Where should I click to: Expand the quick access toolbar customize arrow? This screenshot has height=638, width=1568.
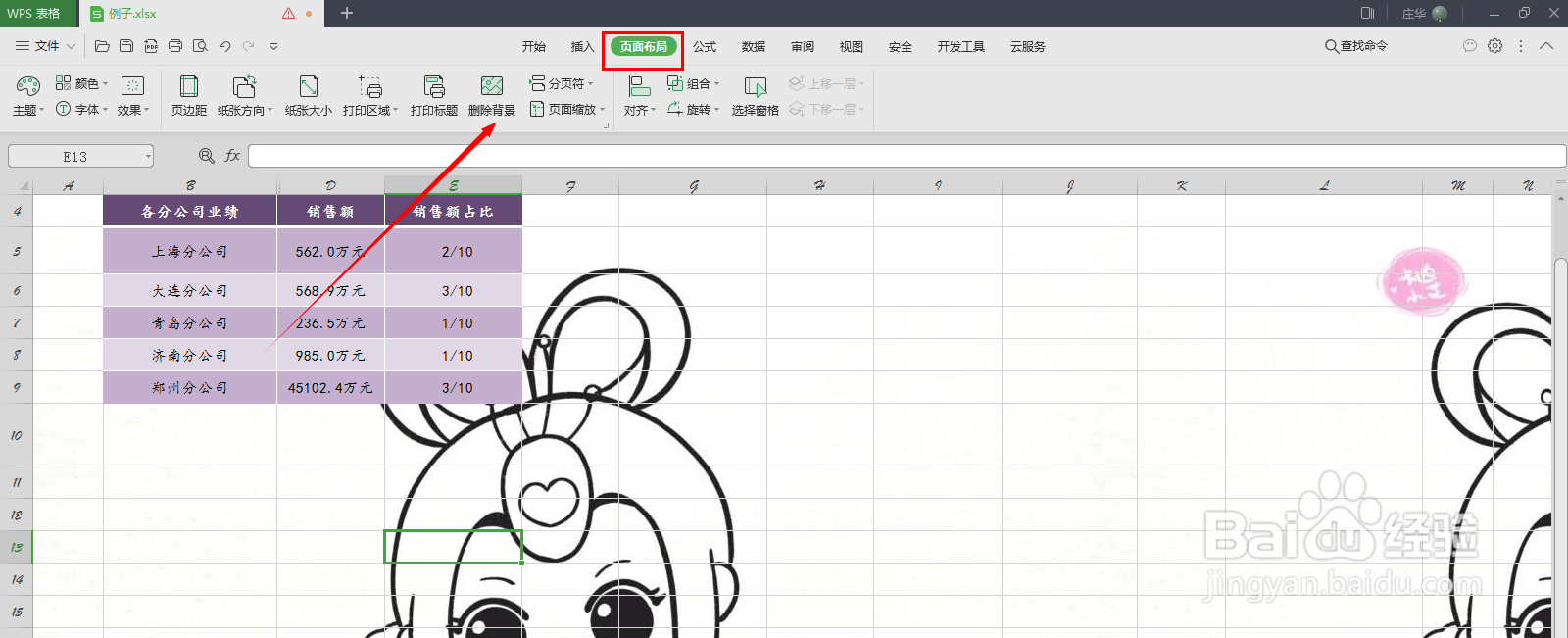click(x=273, y=46)
